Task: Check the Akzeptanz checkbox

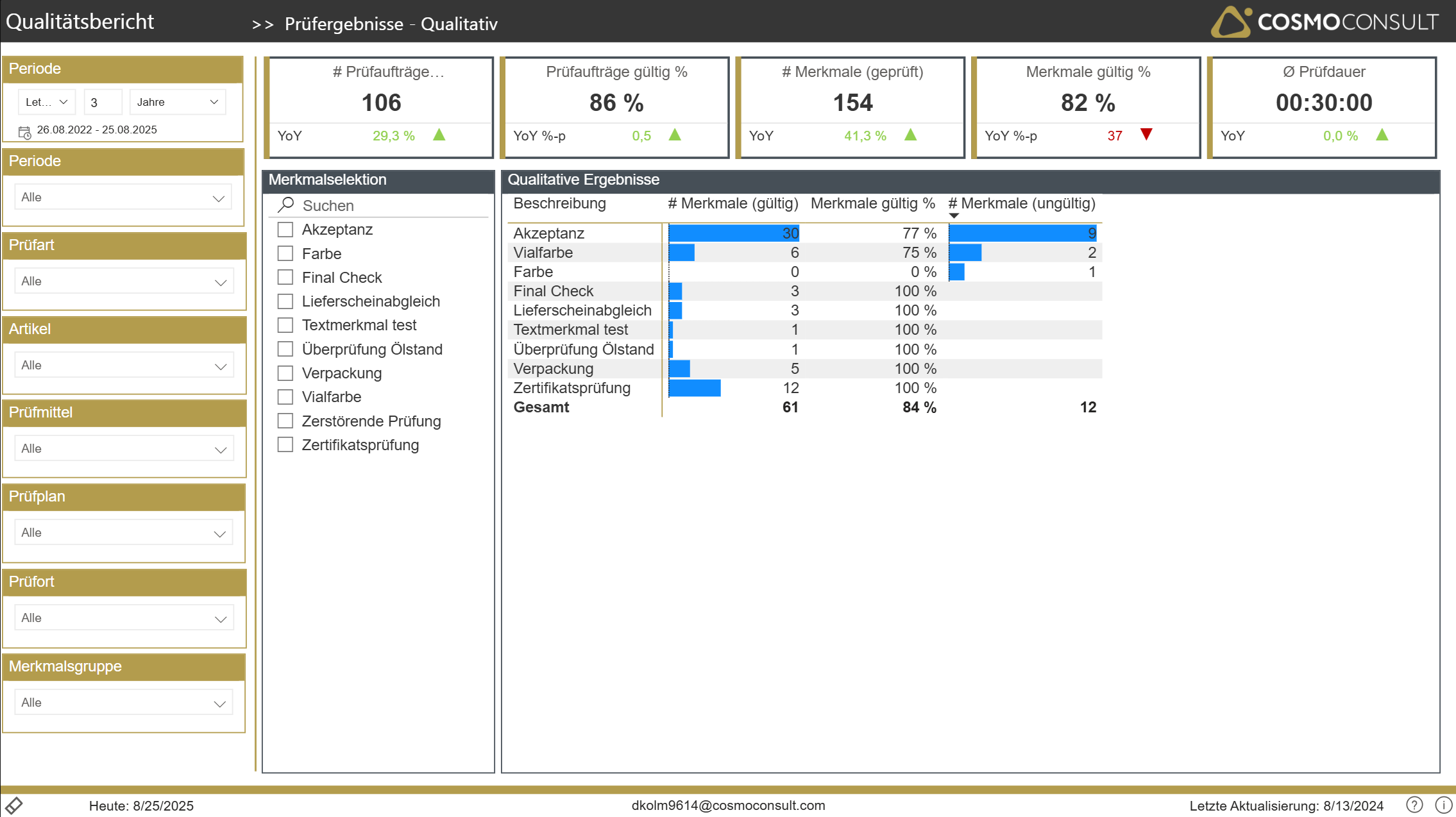Action: coord(285,230)
